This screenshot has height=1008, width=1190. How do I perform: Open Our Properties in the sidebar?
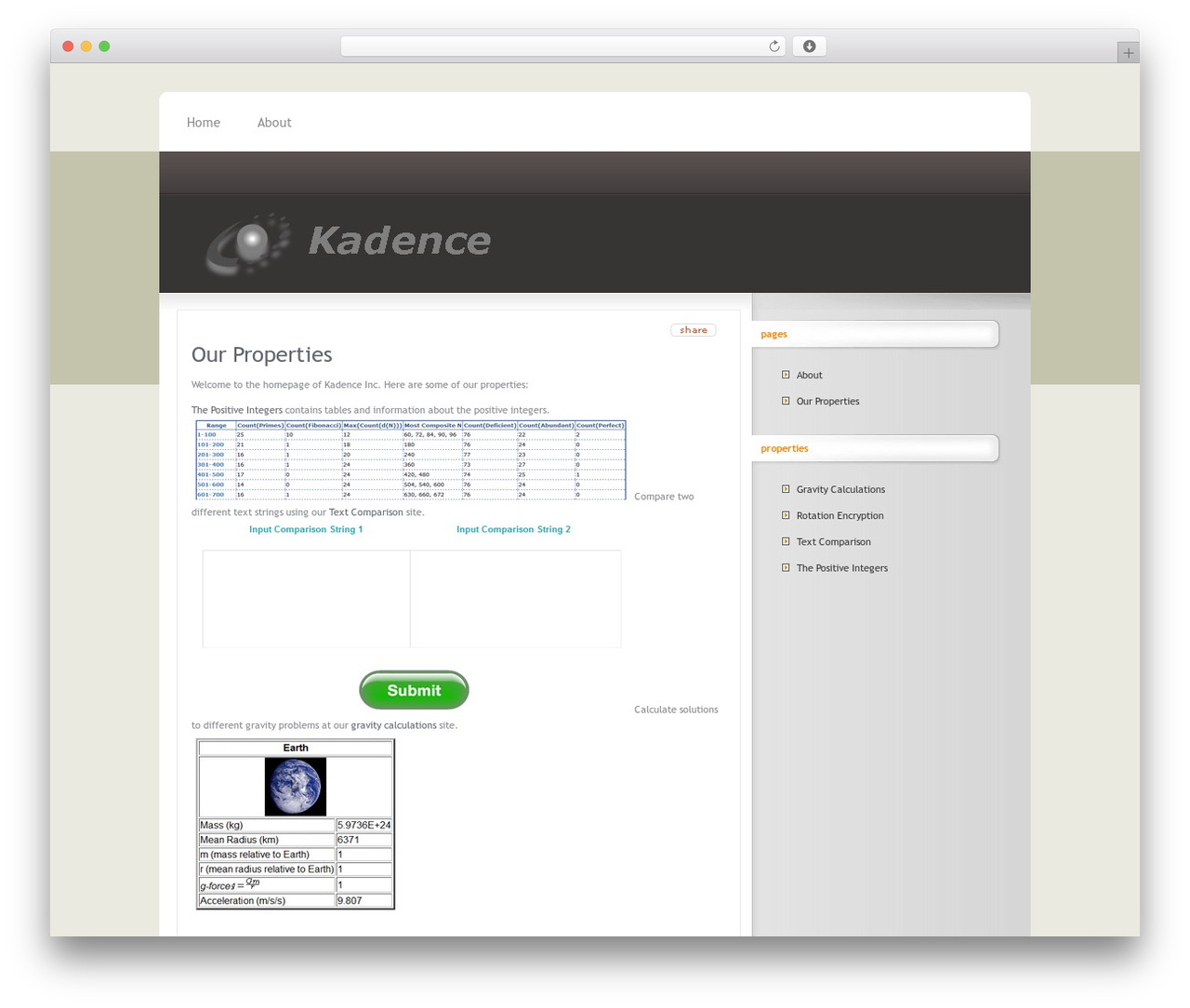(x=827, y=402)
